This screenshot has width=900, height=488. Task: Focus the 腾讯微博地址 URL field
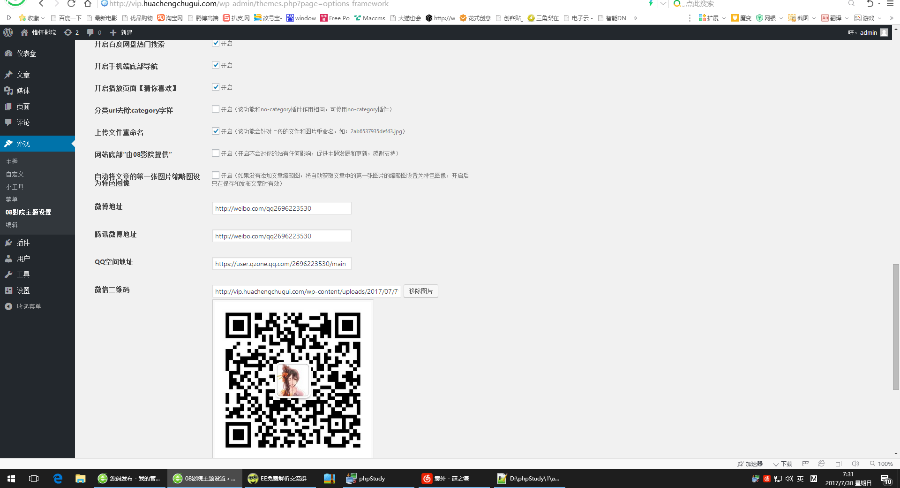[x=282, y=236]
